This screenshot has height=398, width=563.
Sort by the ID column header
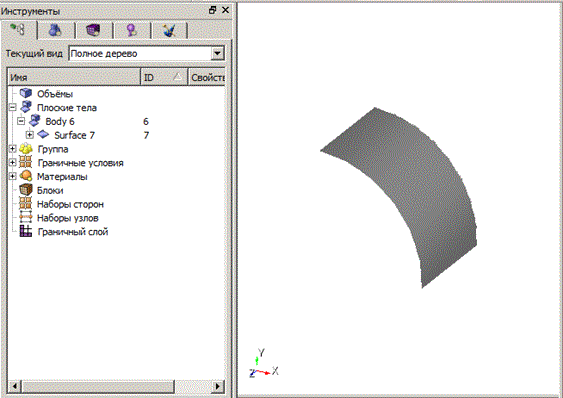(x=164, y=77)
